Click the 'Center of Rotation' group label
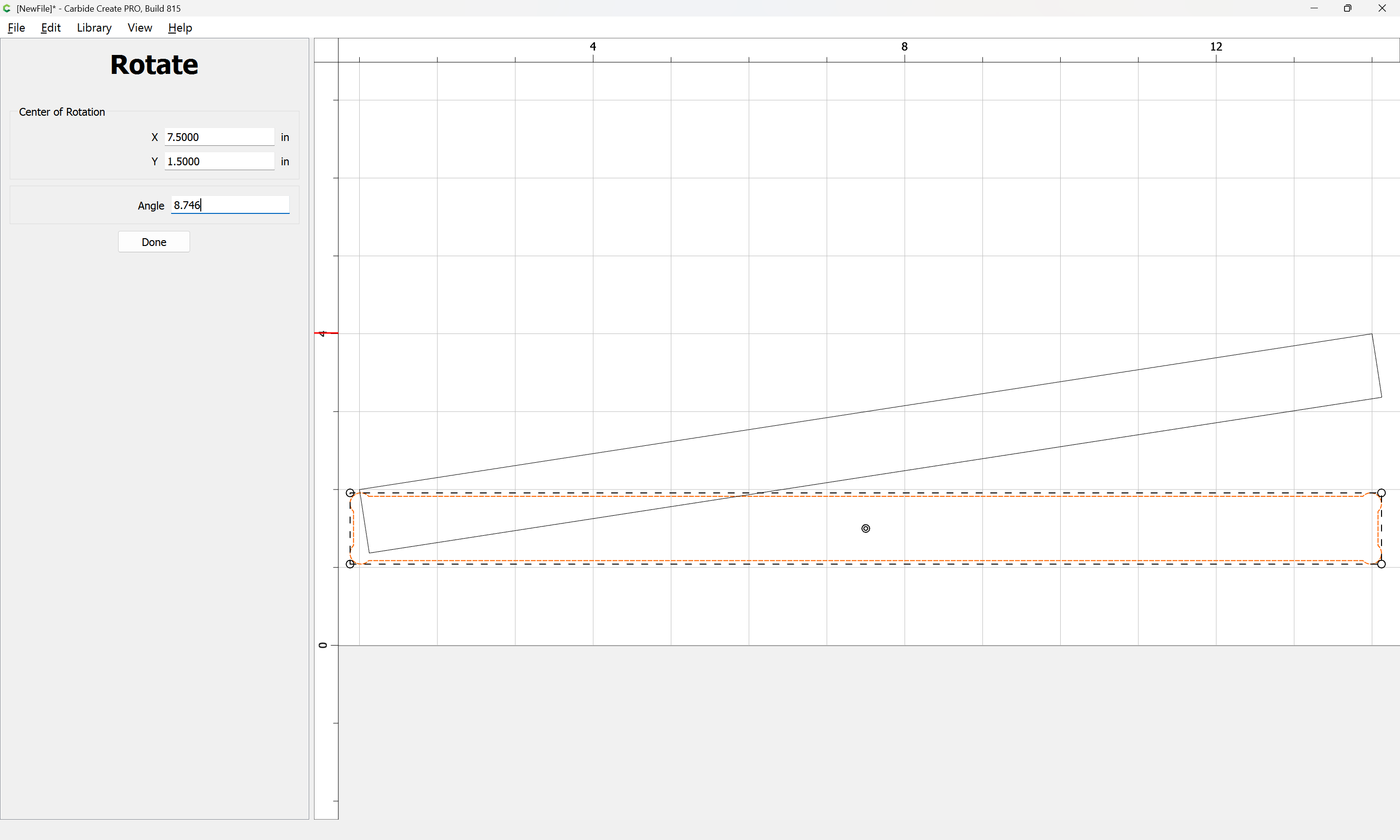 click(x=62, y=112)
